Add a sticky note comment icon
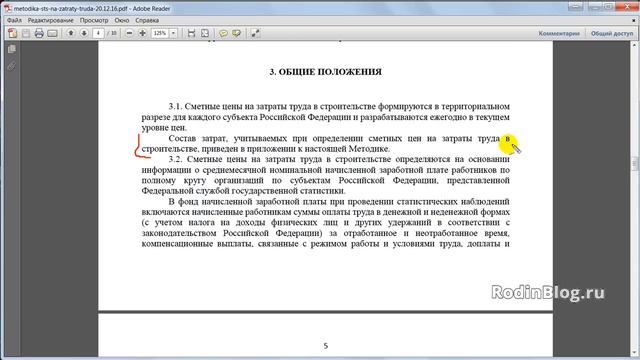 tap(223, 33)
